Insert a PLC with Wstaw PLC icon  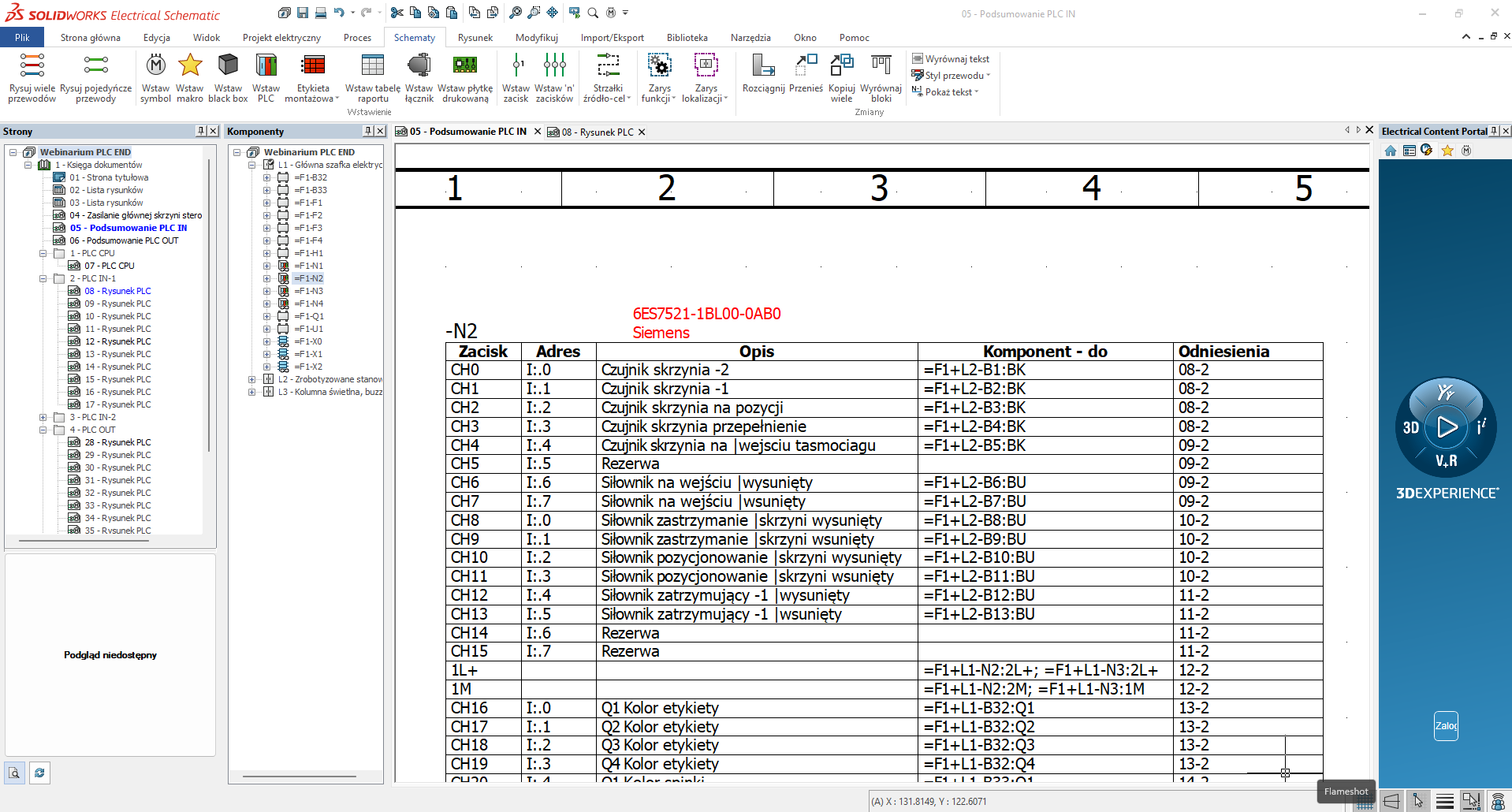pyautogui.click(x=266, y=65)
